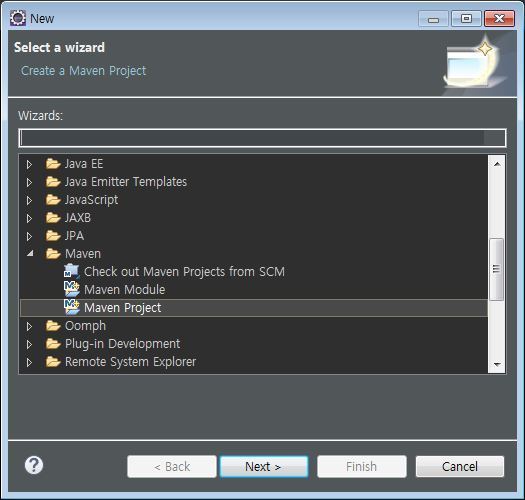
Task: Click the Oomph folder icon
Action: point(53,326)
